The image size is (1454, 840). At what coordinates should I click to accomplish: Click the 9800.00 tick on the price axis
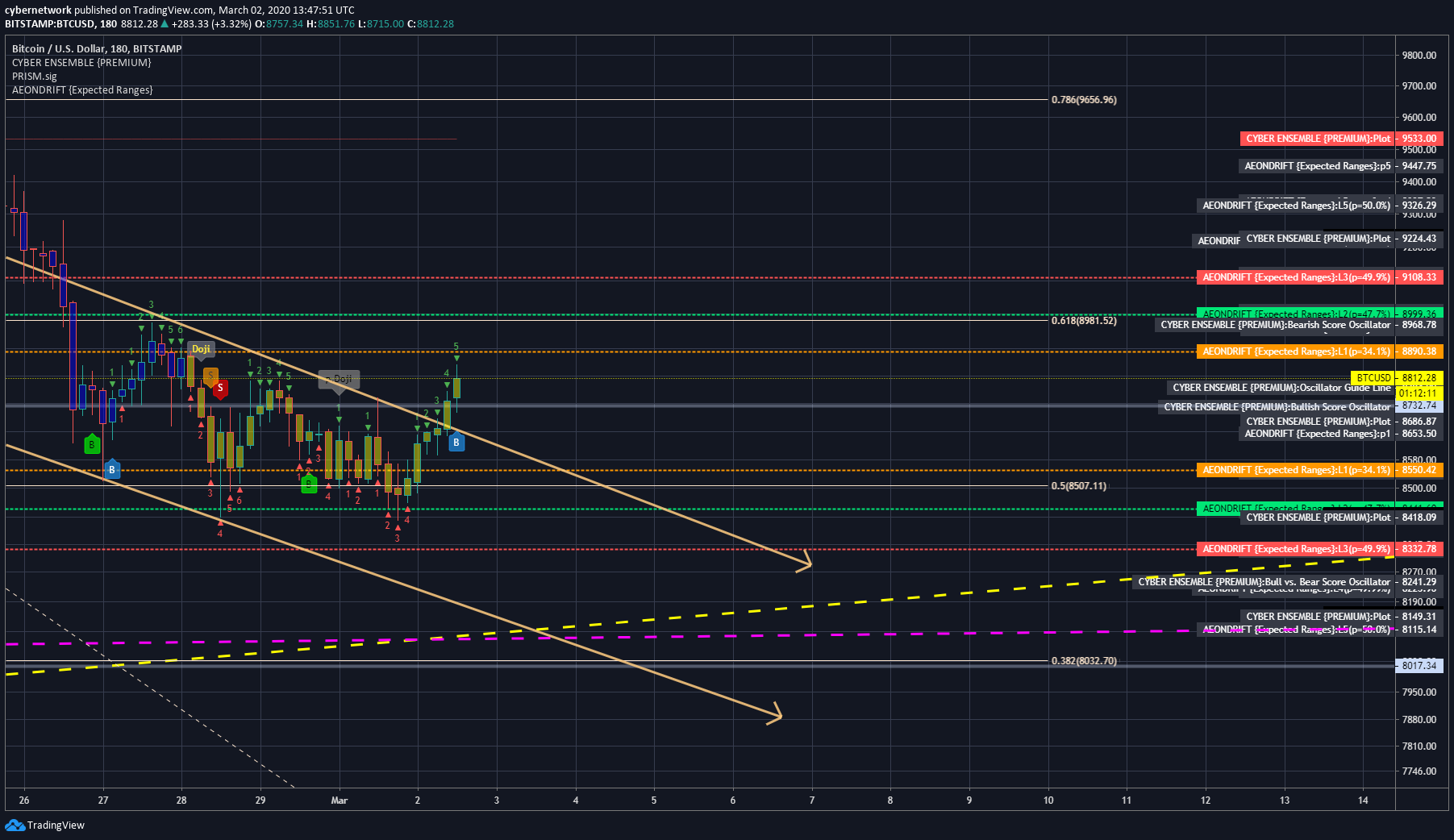[1419, 56]
